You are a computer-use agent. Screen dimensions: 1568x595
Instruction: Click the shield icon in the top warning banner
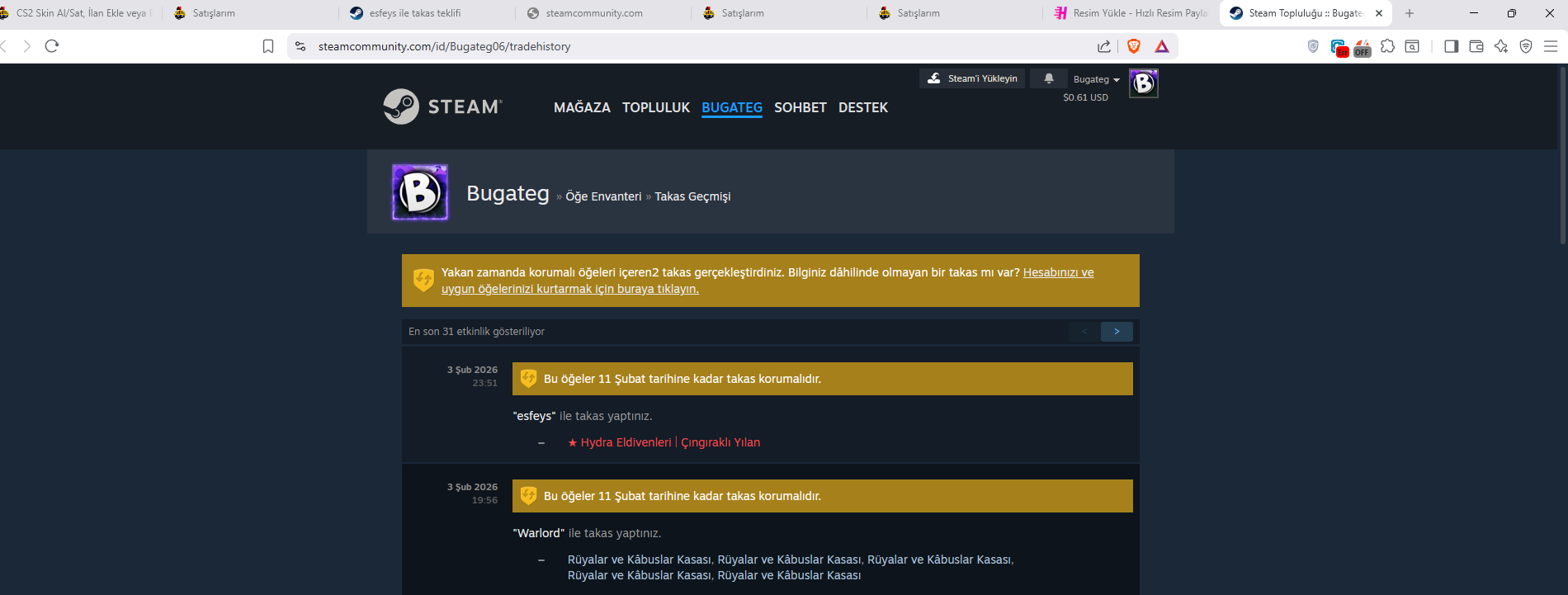tap(423, 280)
